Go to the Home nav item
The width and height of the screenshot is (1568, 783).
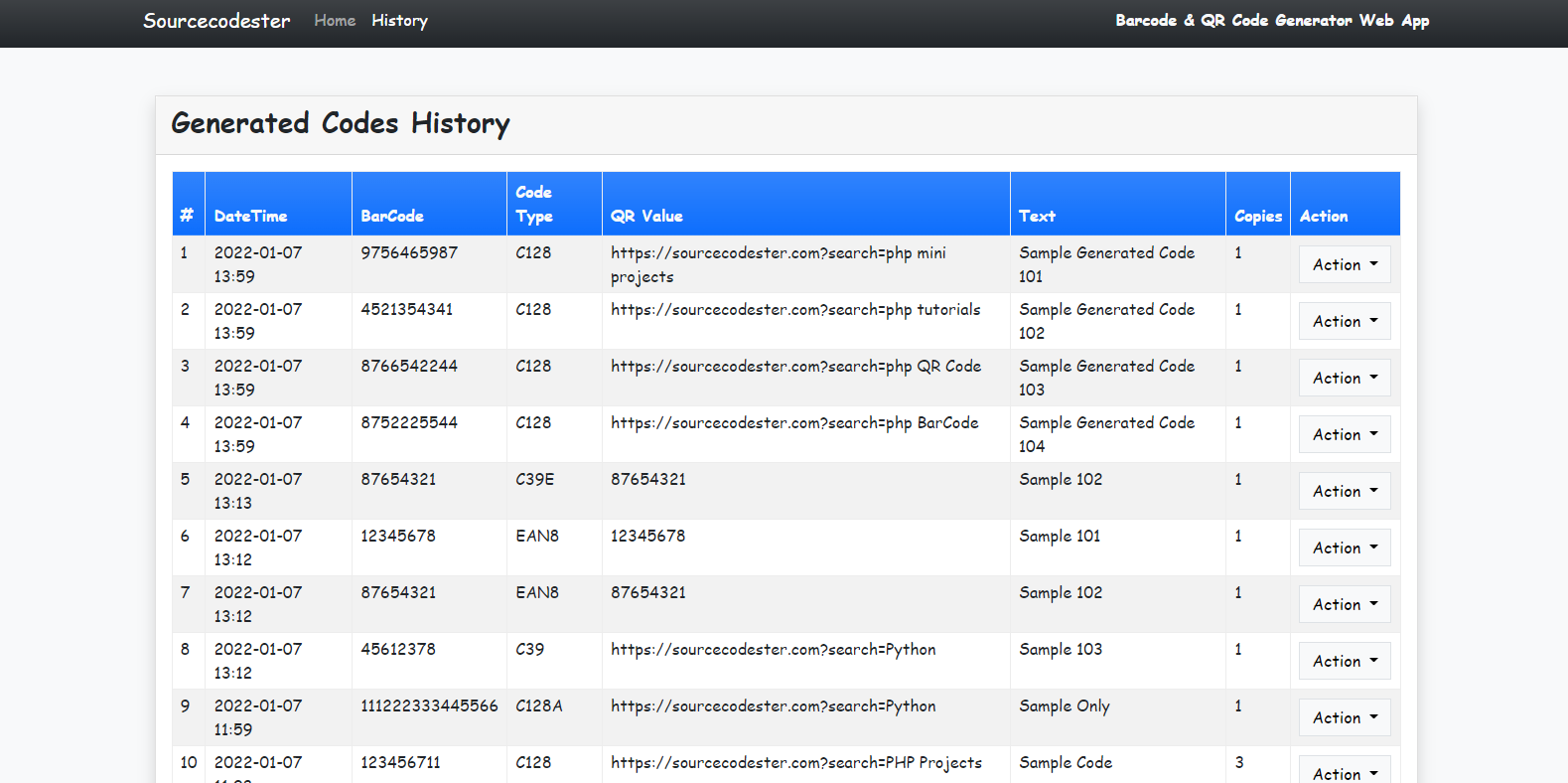pos(335,21)
